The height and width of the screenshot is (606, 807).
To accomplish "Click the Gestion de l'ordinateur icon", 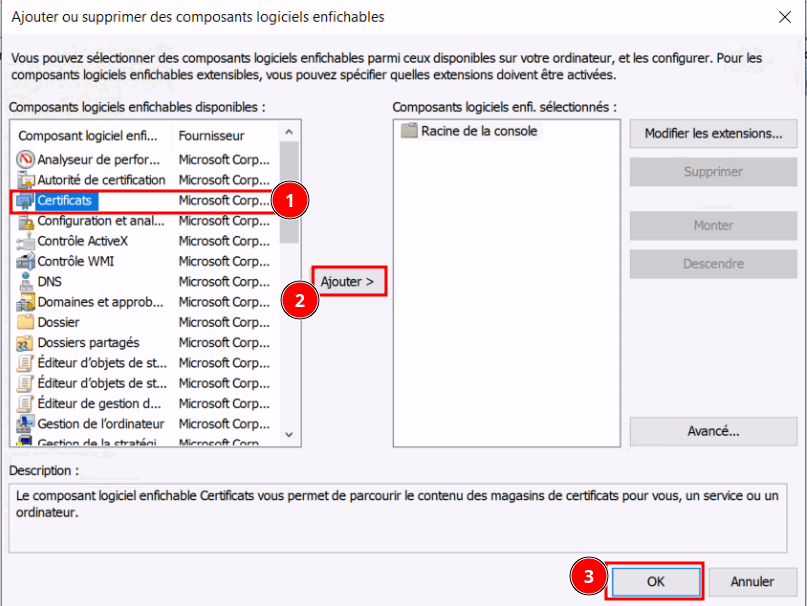I will 26,424.
